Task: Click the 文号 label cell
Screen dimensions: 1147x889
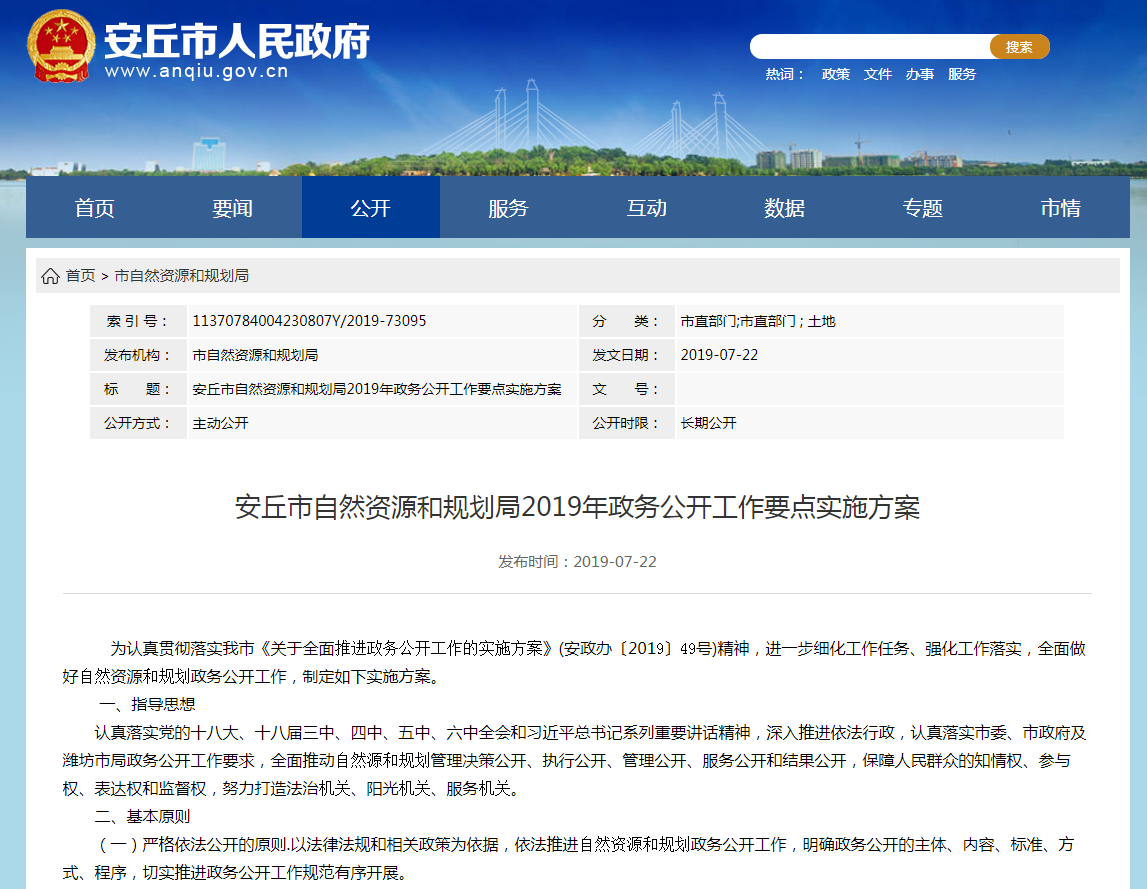Action: pyautogui.click(x=626, y=389)
